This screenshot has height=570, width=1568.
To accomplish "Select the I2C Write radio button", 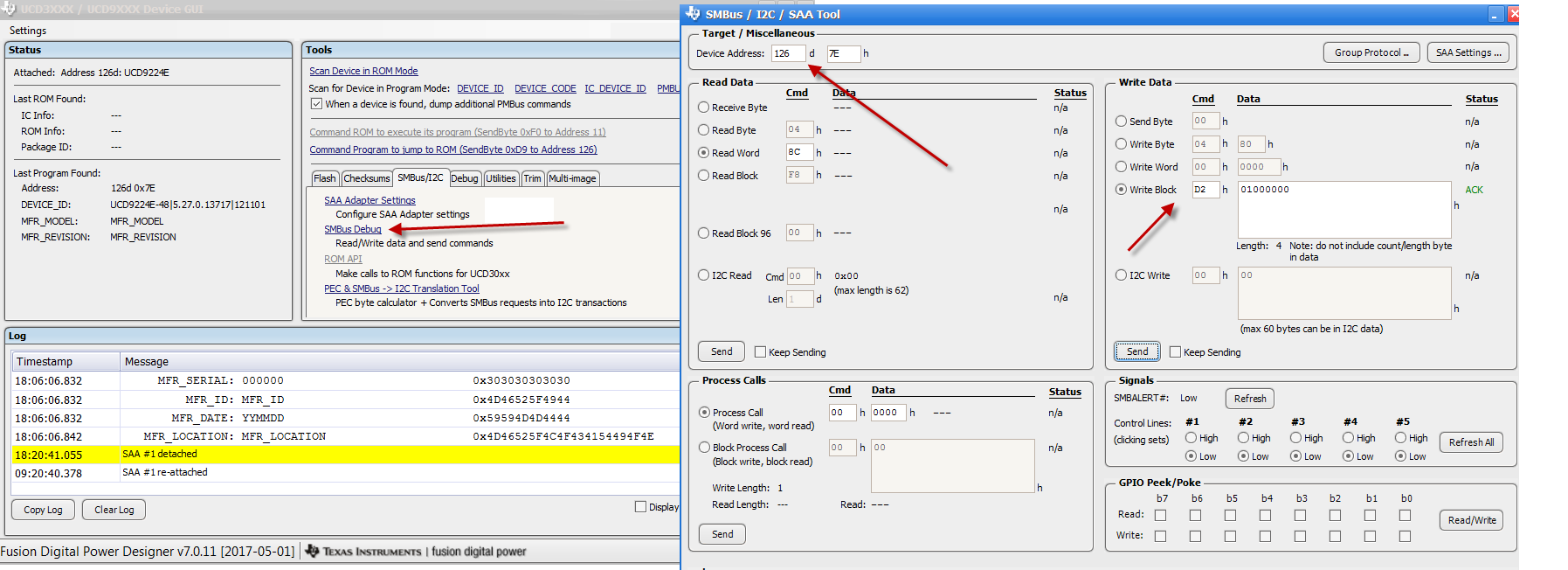I will (x=1121, y=275).
